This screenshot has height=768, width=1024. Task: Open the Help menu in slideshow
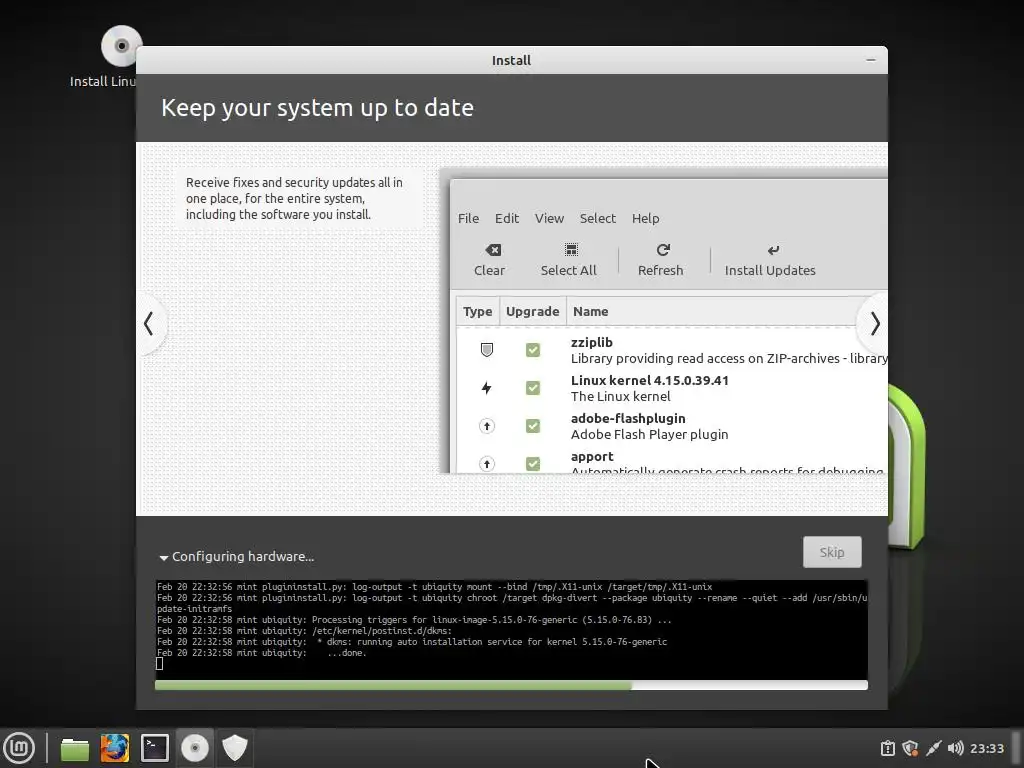coord(645,218)
